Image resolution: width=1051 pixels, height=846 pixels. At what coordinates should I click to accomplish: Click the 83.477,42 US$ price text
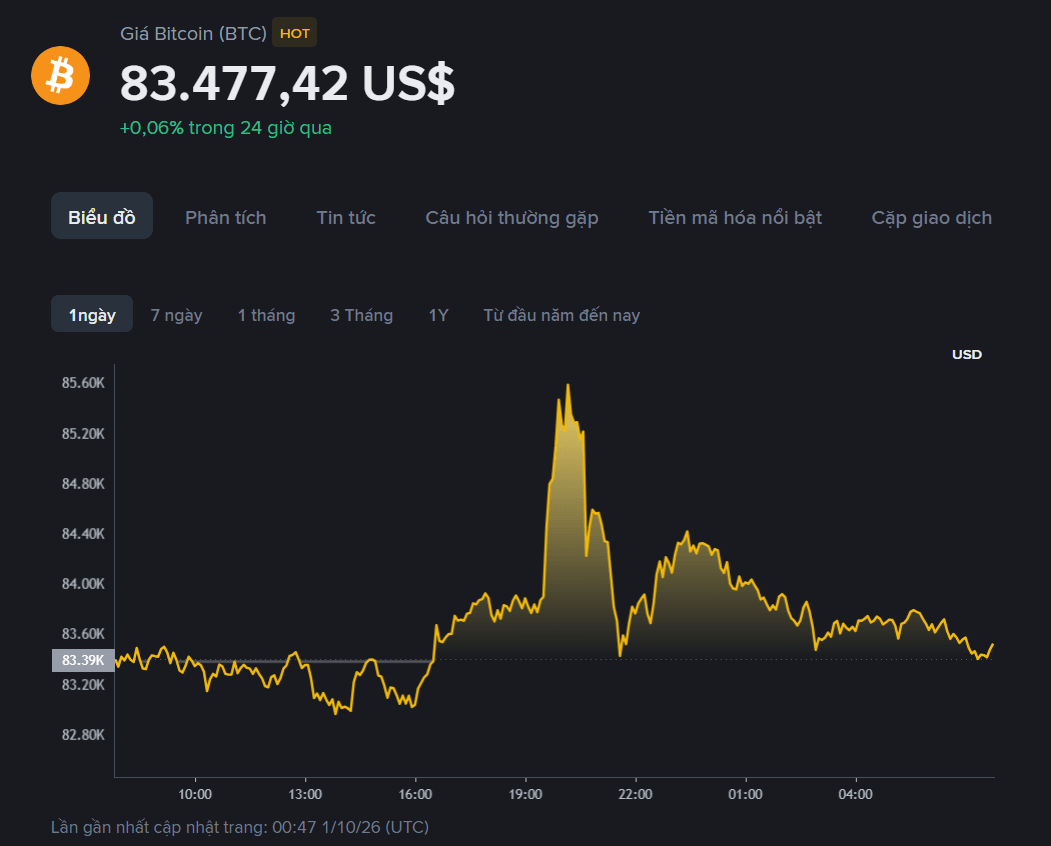[x=287, y=84]
